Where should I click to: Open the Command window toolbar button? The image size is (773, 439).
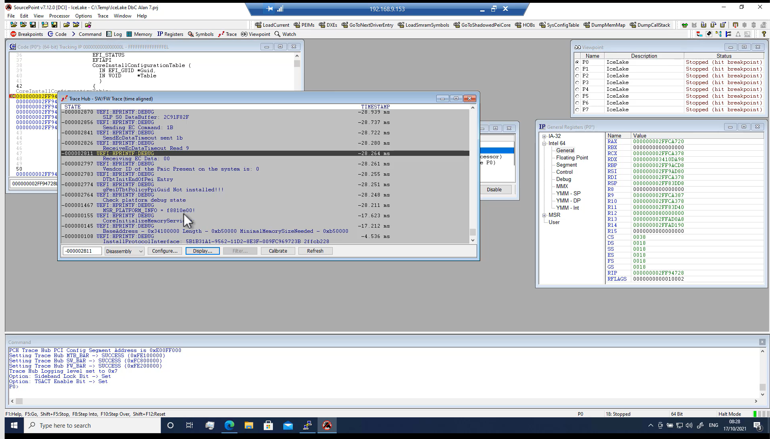pos(86,34)
